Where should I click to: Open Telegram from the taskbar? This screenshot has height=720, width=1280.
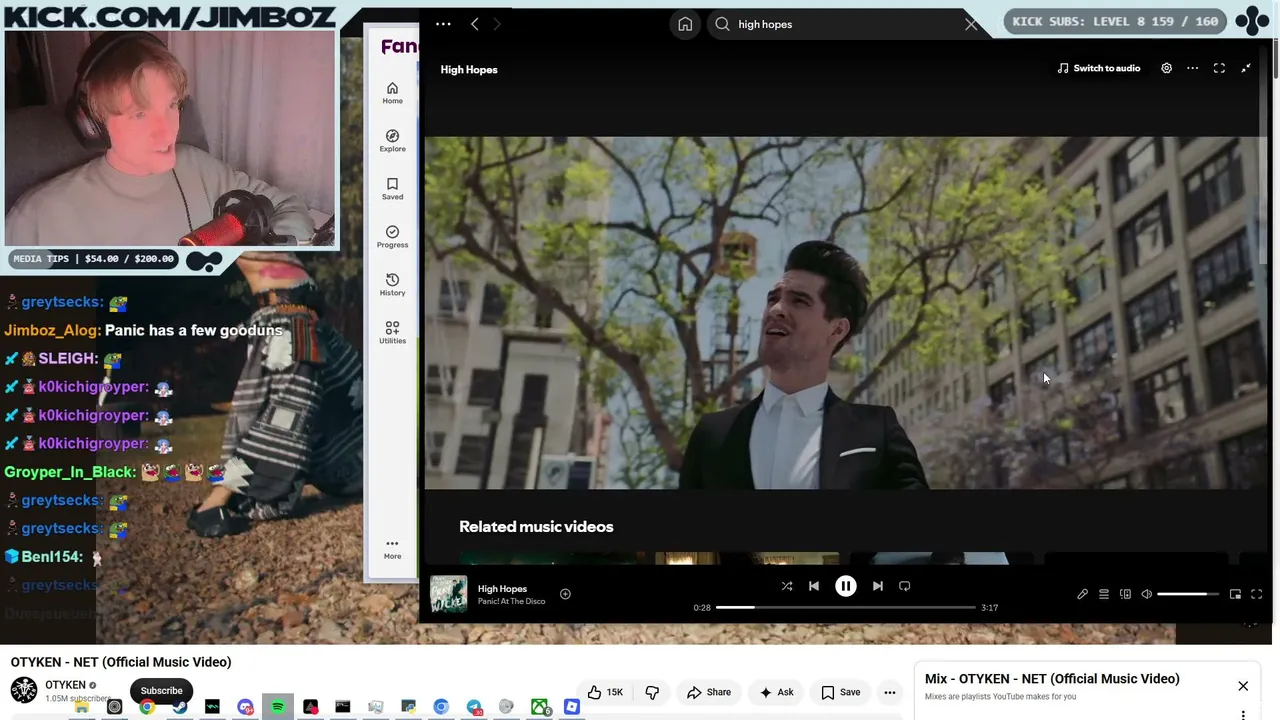pos(474,708)
